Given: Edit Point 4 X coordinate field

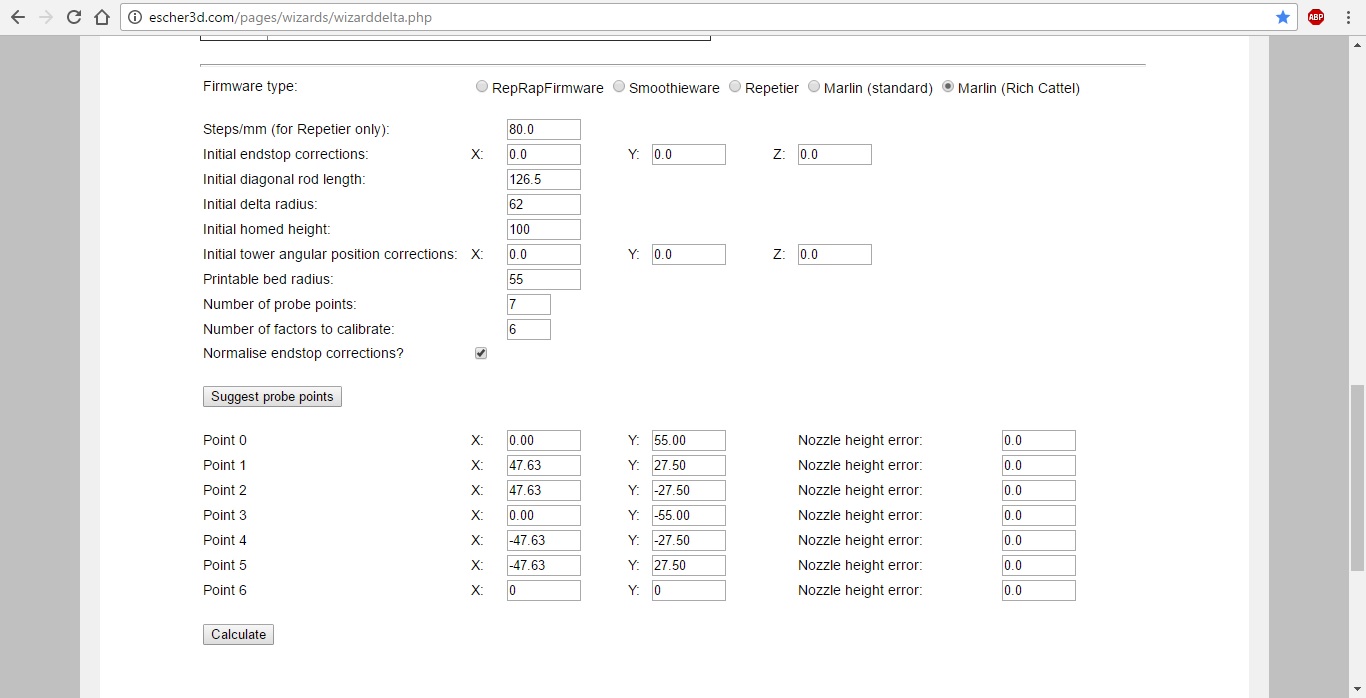Looking at the screenshot, I should click(x=544, y=541).
